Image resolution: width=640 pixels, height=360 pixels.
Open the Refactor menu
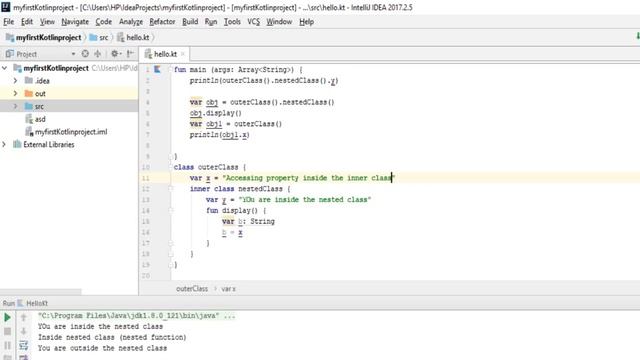pyautogui.click(x=162, y=22)
